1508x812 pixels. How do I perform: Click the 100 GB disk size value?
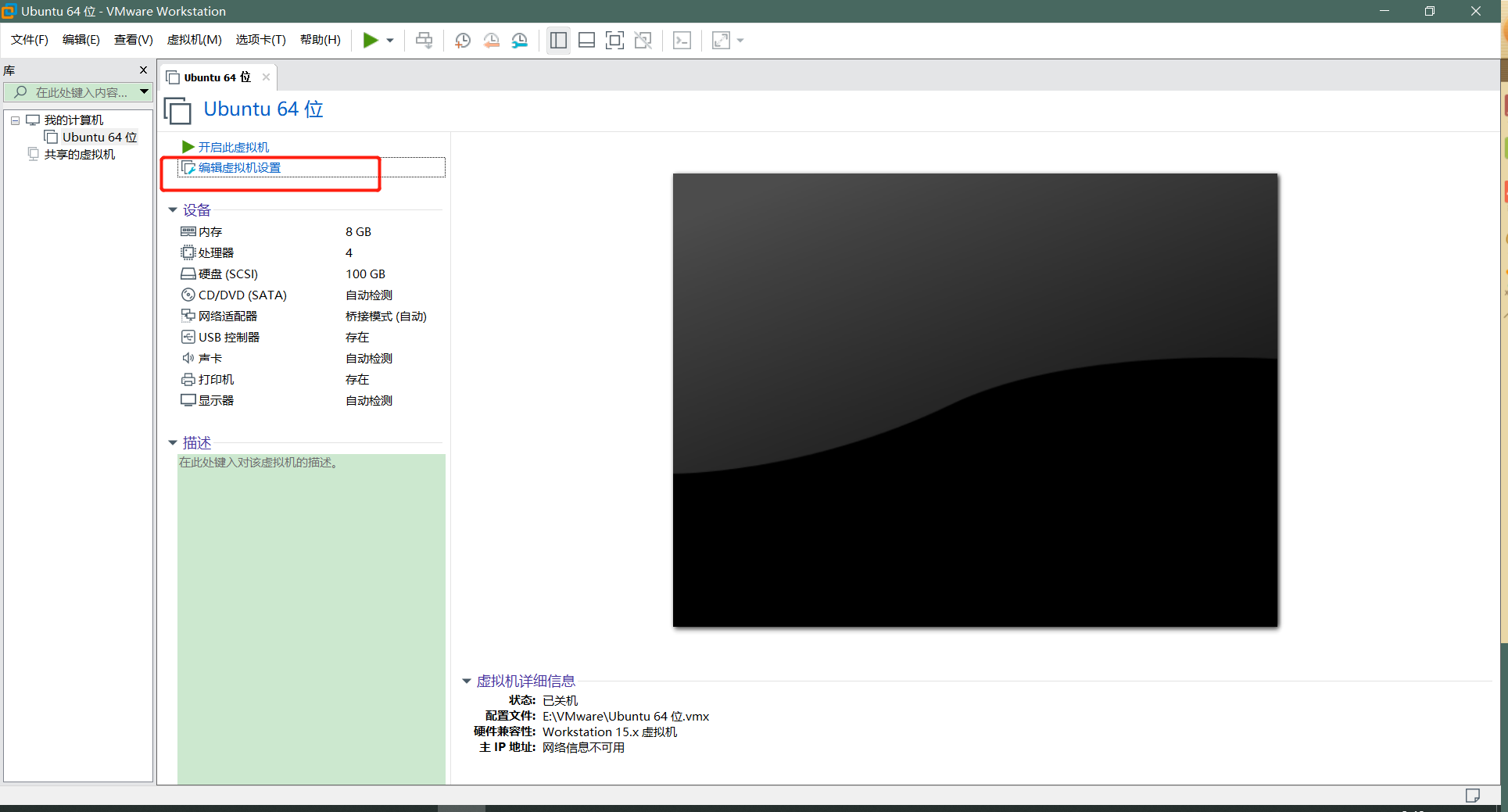click(366, 274)
